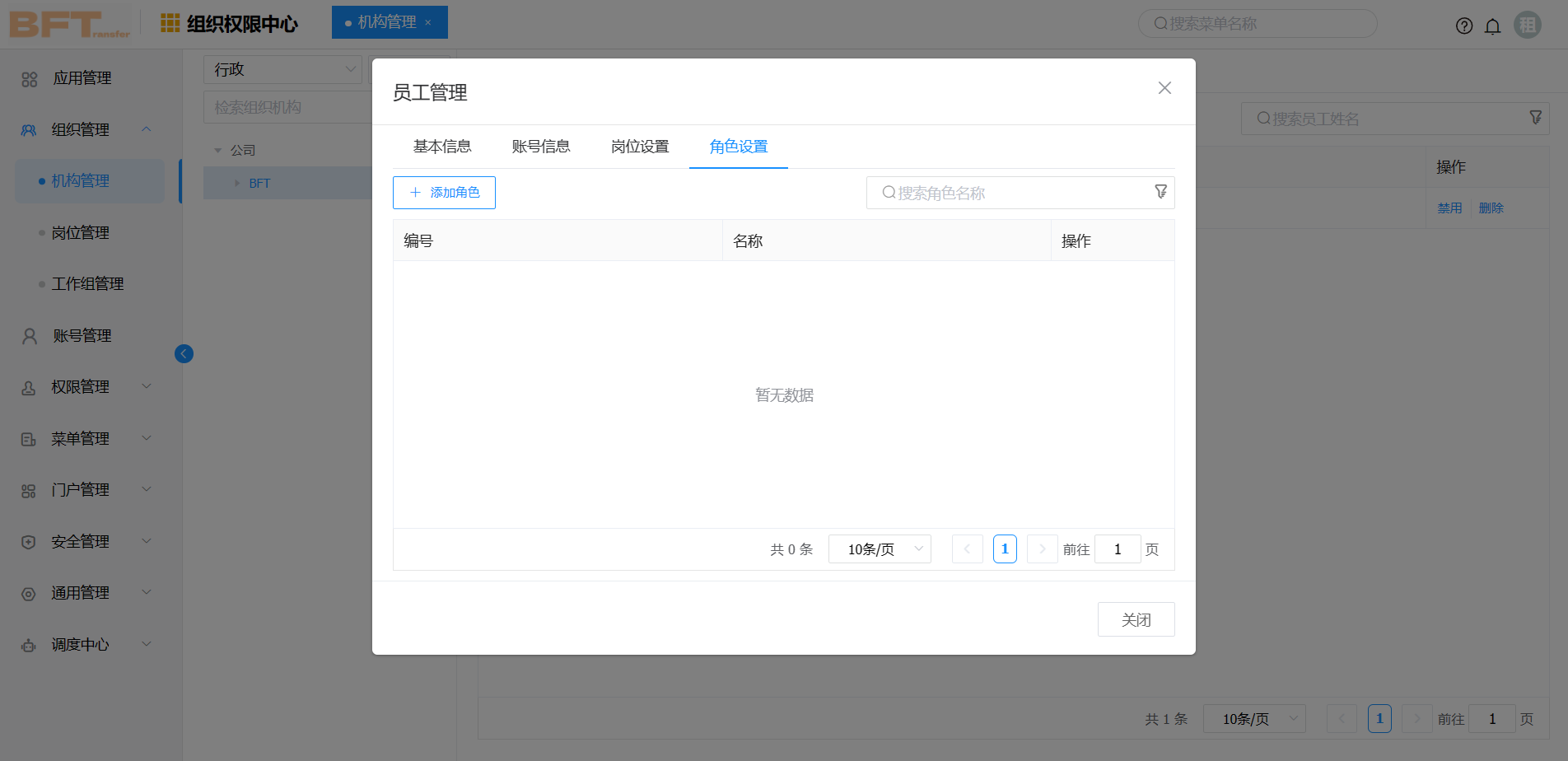Screen dimensions: 1568x761
Task: Collapse the sidebar with the blue arrow
Action: coord(184,353)
